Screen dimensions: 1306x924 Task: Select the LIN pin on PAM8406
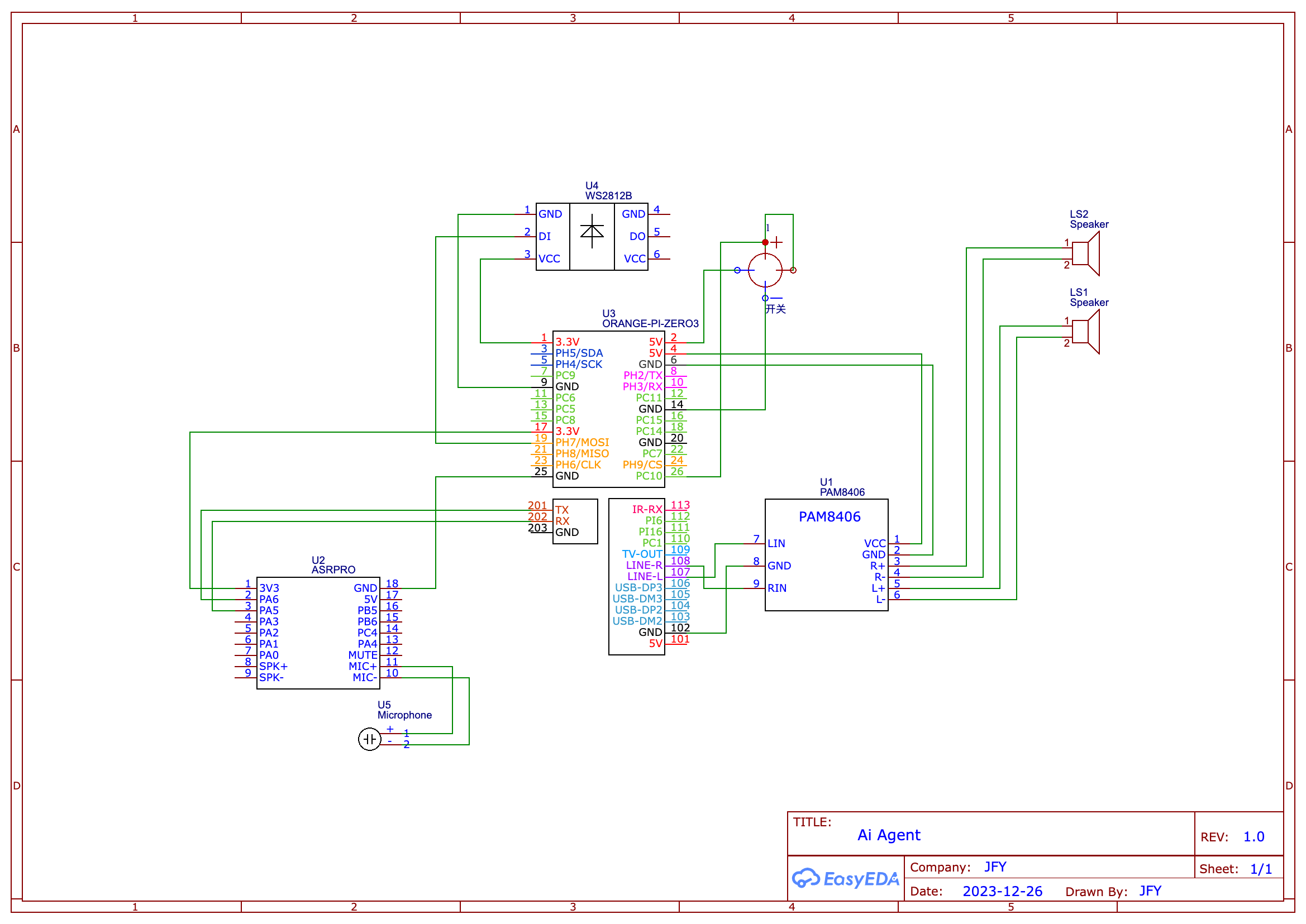point(776,543)
